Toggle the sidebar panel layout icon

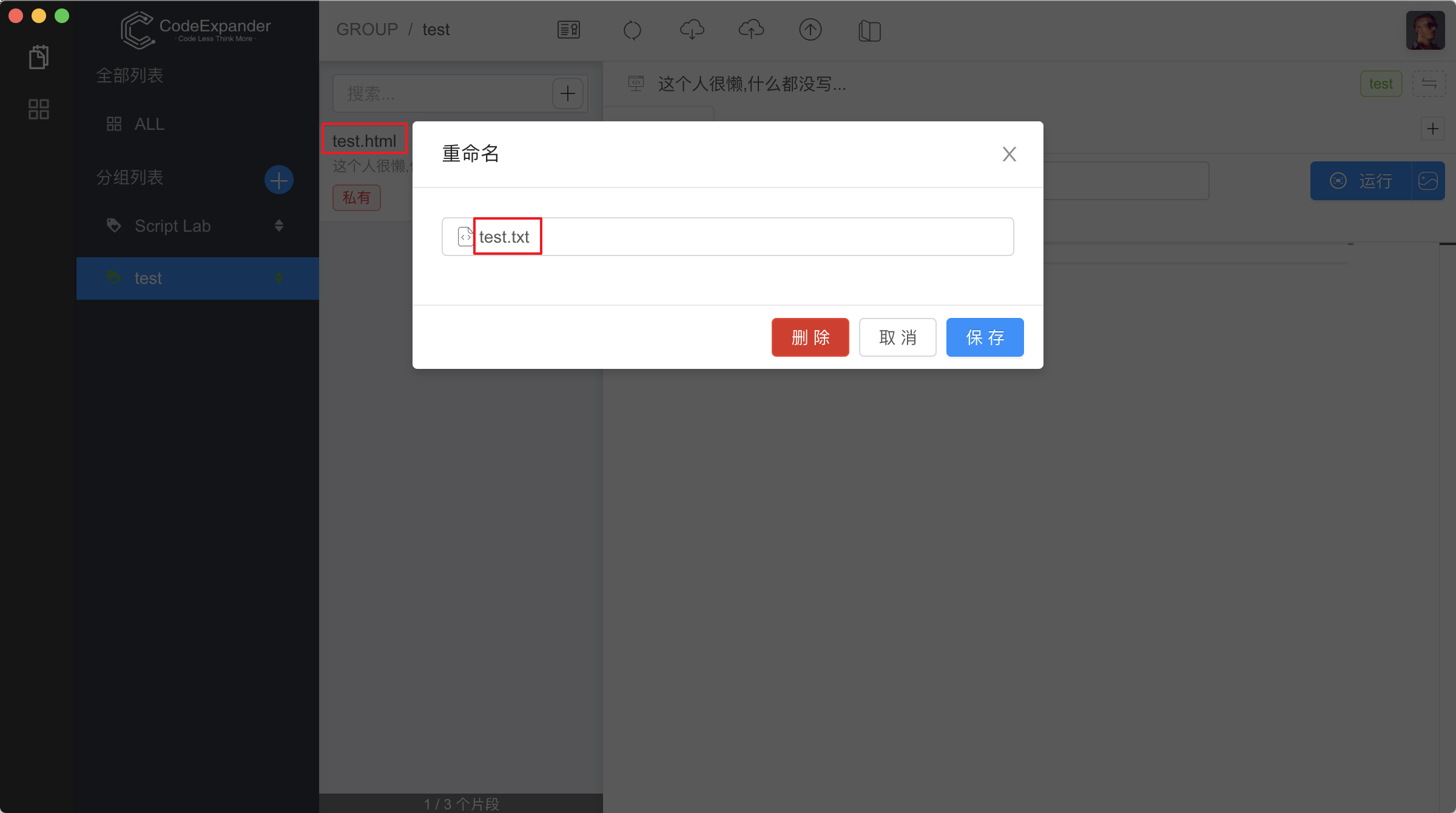pyautogui.click(x=869, y=30)
